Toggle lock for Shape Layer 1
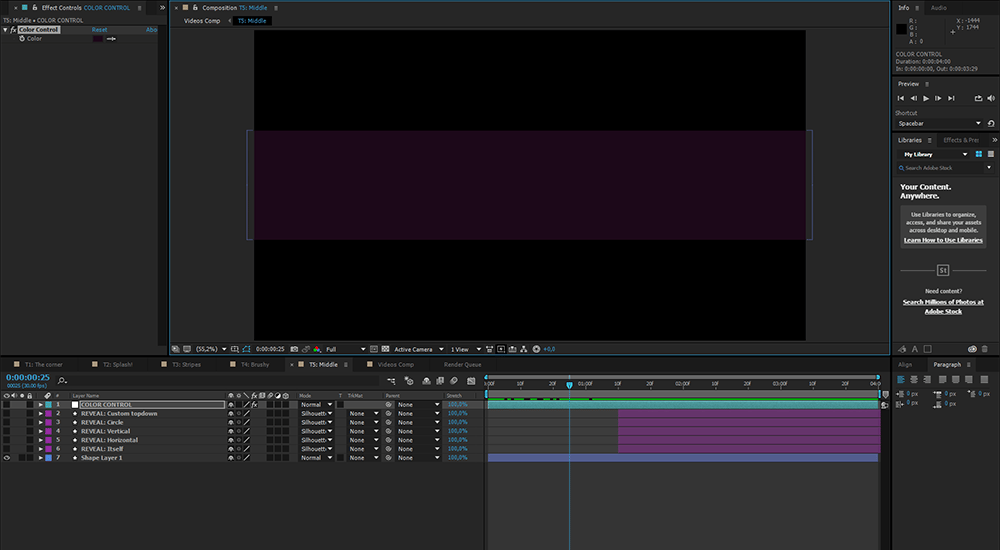 (x=29, y=457)
